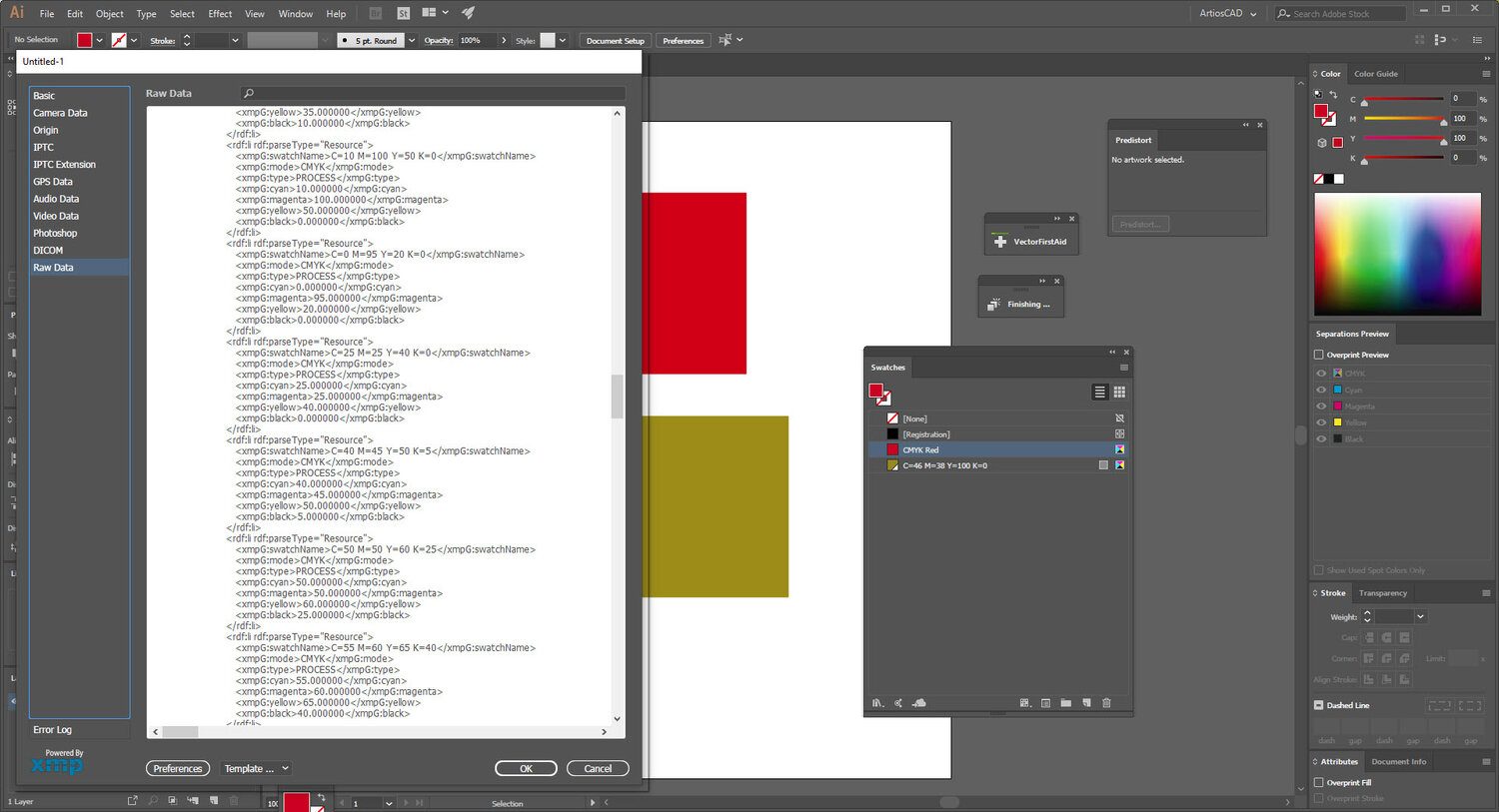Open the Object menu
The width and height of the screenshot is (1499, 812).
click(x=110, y=14)
